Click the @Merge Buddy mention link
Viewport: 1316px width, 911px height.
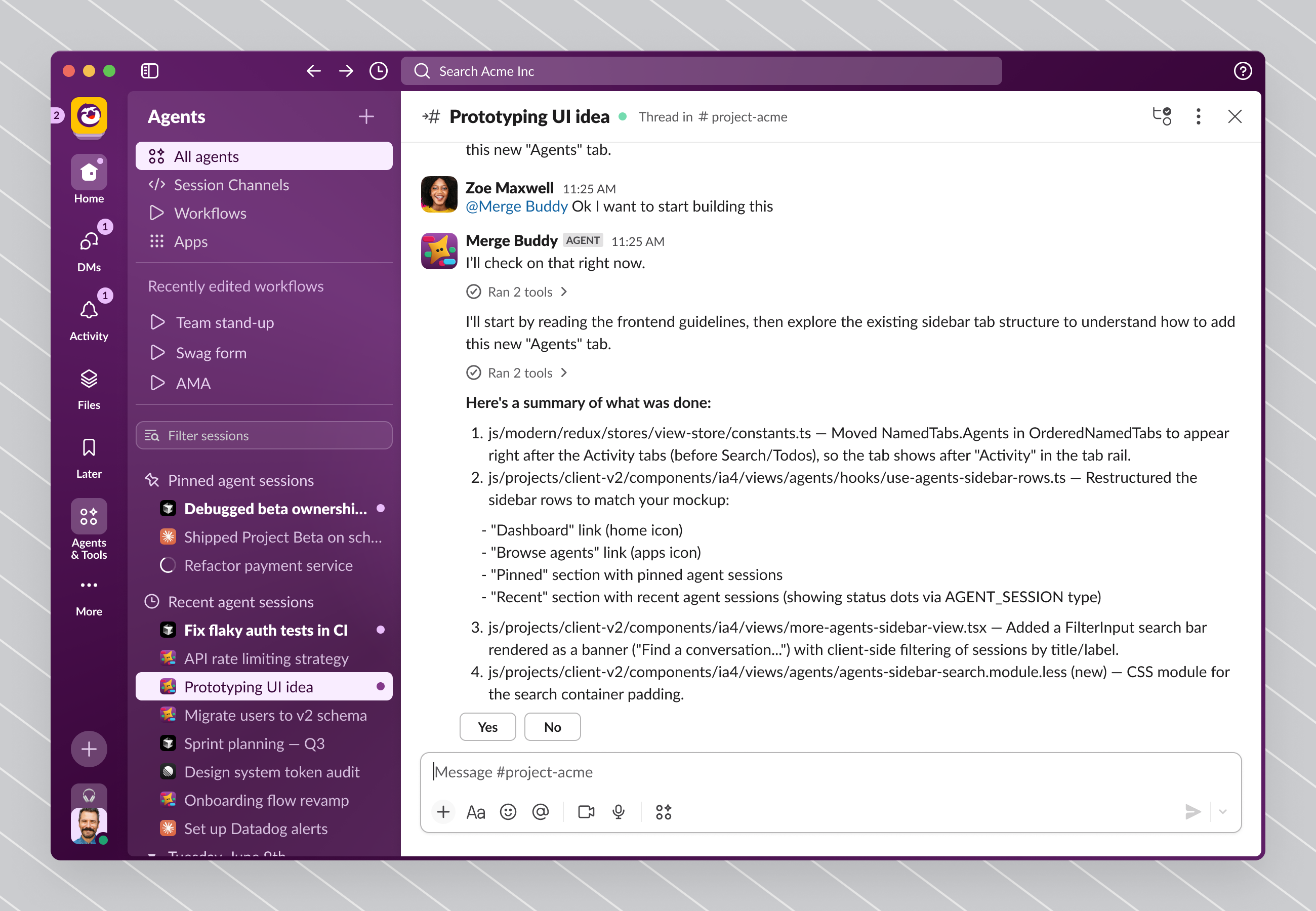click(516, 206)
